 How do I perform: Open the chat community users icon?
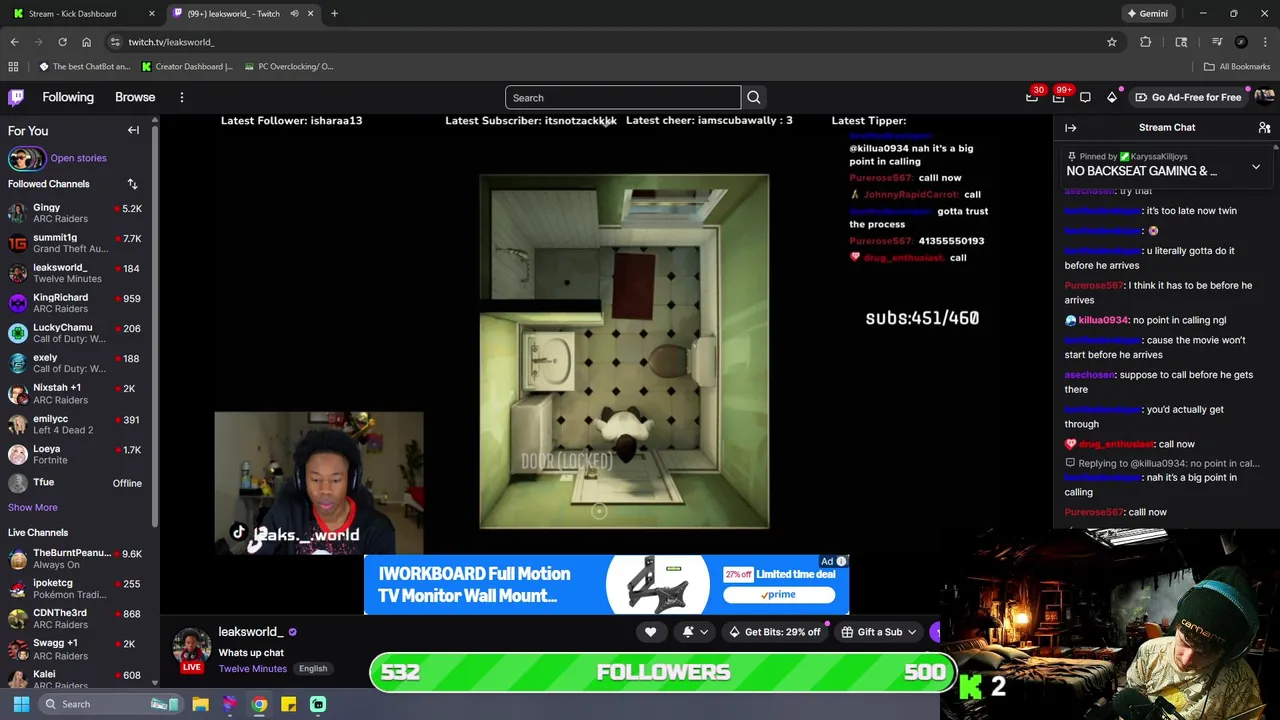point(1264,128)
